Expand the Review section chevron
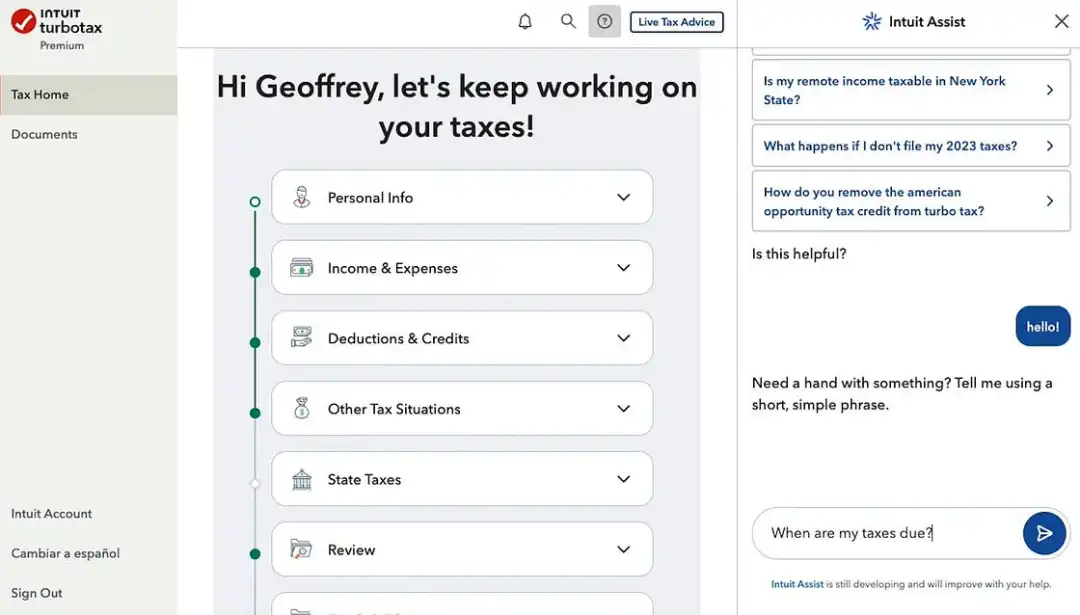1080x615 pixels. coord(623,549)
